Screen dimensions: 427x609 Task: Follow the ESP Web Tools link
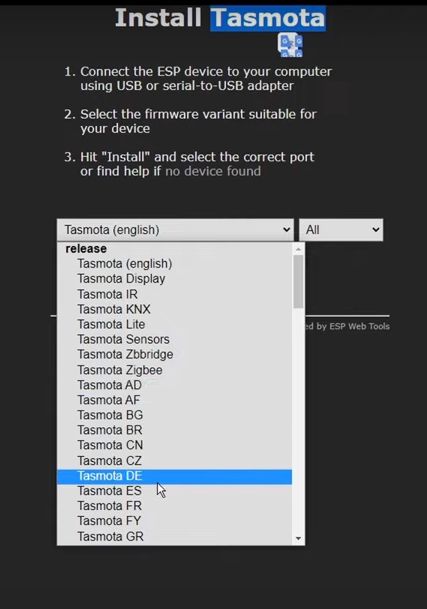pyautogui.click(x=359, y=326)
